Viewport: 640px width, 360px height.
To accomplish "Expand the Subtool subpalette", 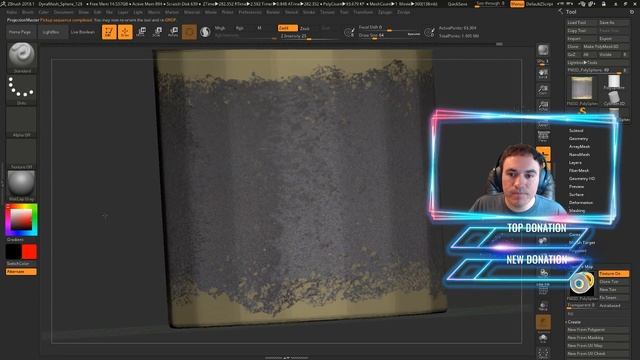I will coord(576,131).
